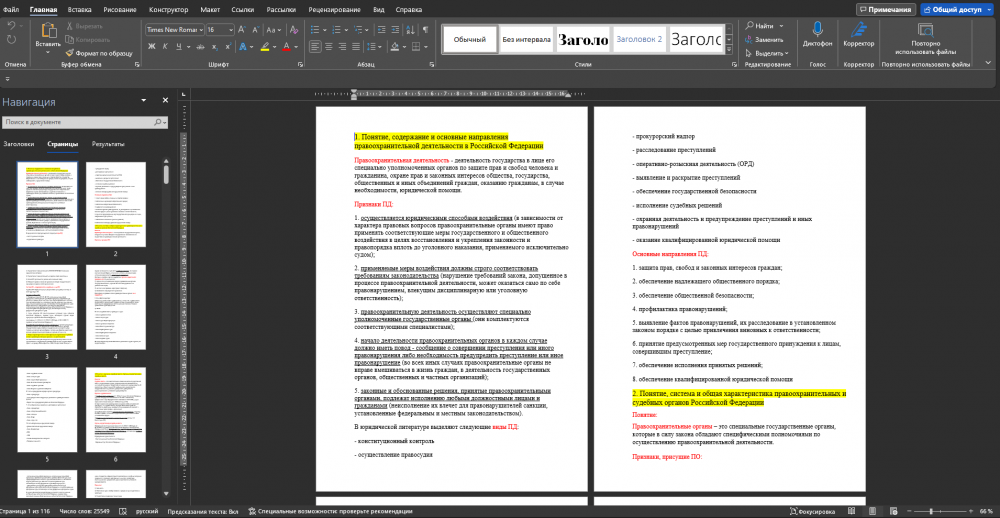Expand the font size dropdown

click(231, 30)
